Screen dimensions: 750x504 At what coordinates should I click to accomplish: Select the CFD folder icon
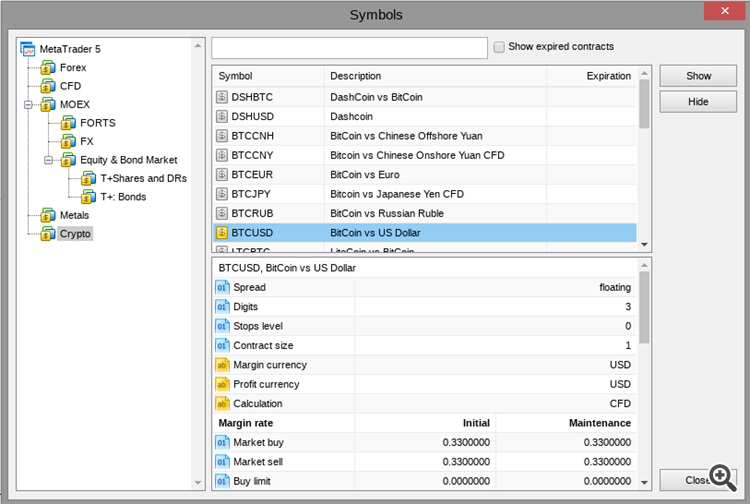coord(48,86)
